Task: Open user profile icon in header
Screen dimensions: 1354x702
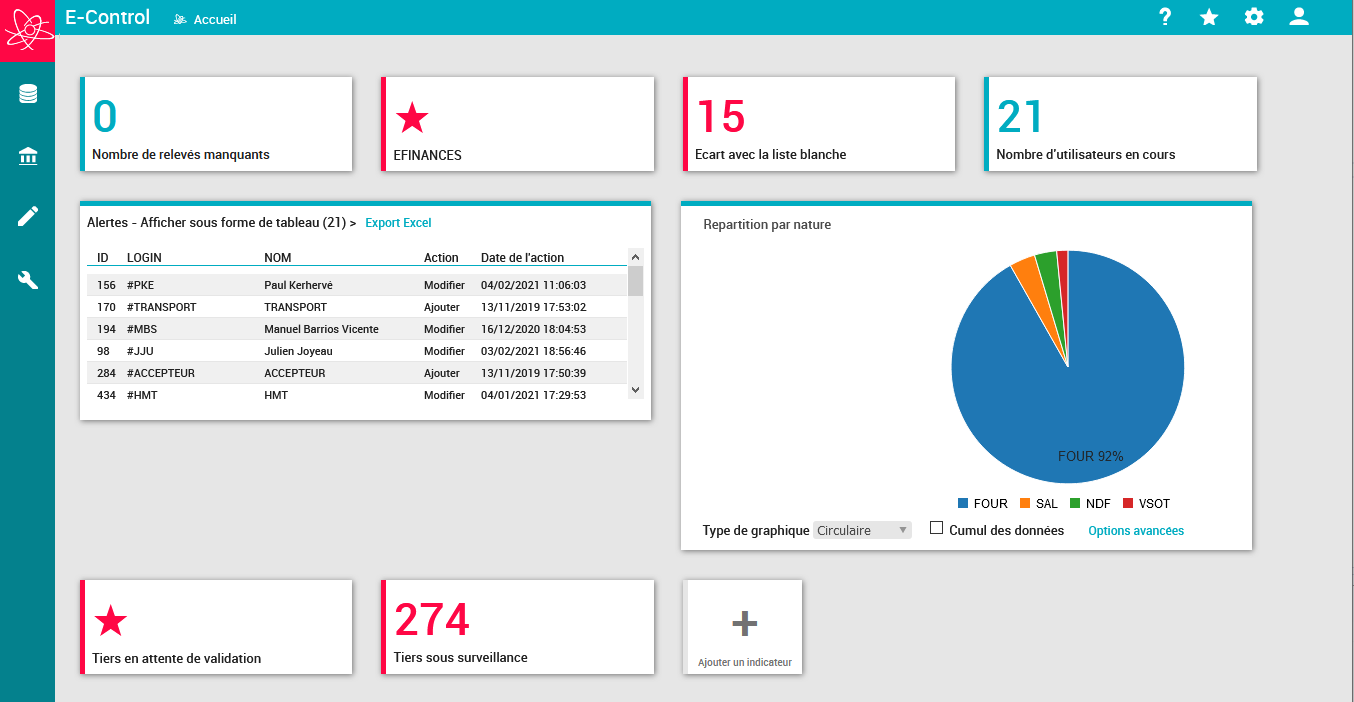Action: point(1299,17)
